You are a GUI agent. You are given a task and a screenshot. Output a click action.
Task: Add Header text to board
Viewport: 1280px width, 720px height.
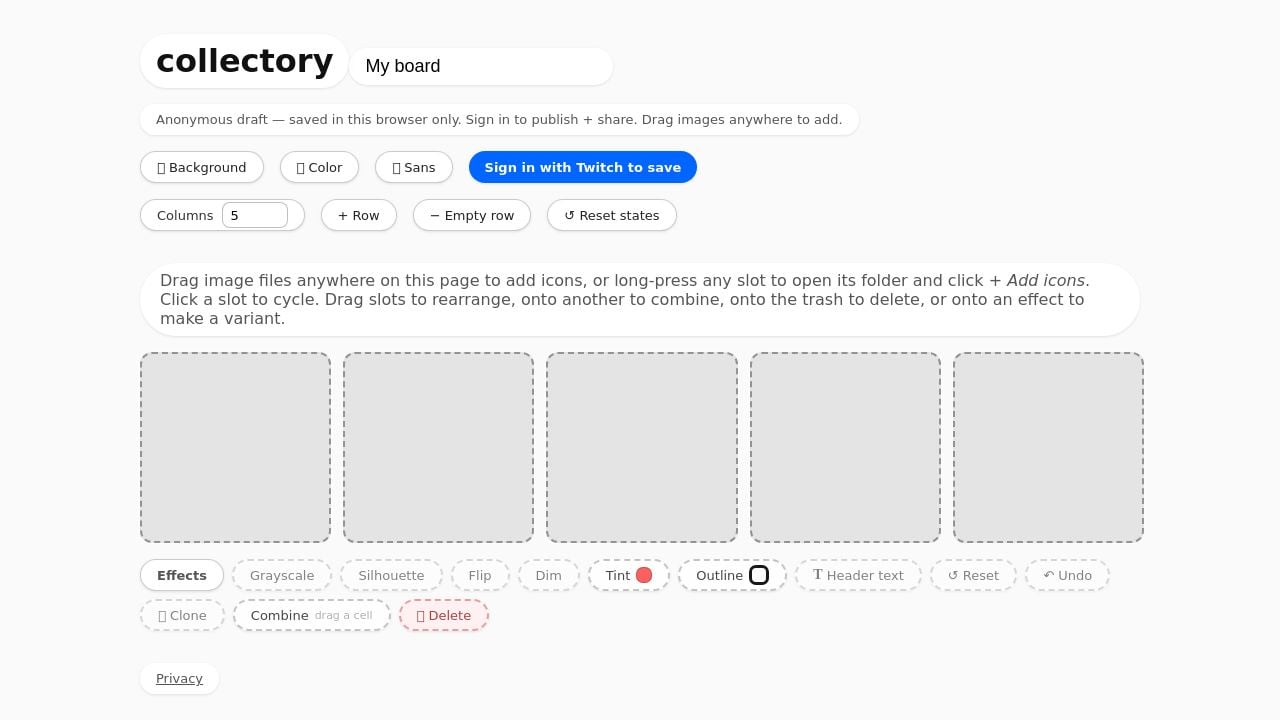tap(858, 575)
